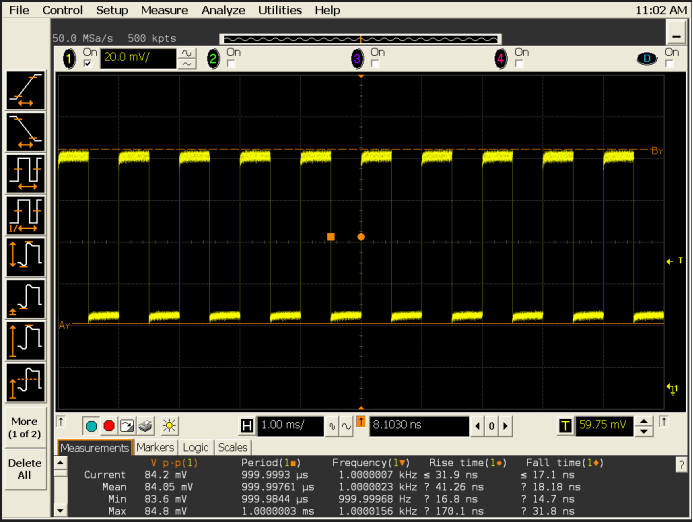The width and height of the screenshot is (693, 522).
Task: Switch to the Logic tab
Action: point(195,447)
